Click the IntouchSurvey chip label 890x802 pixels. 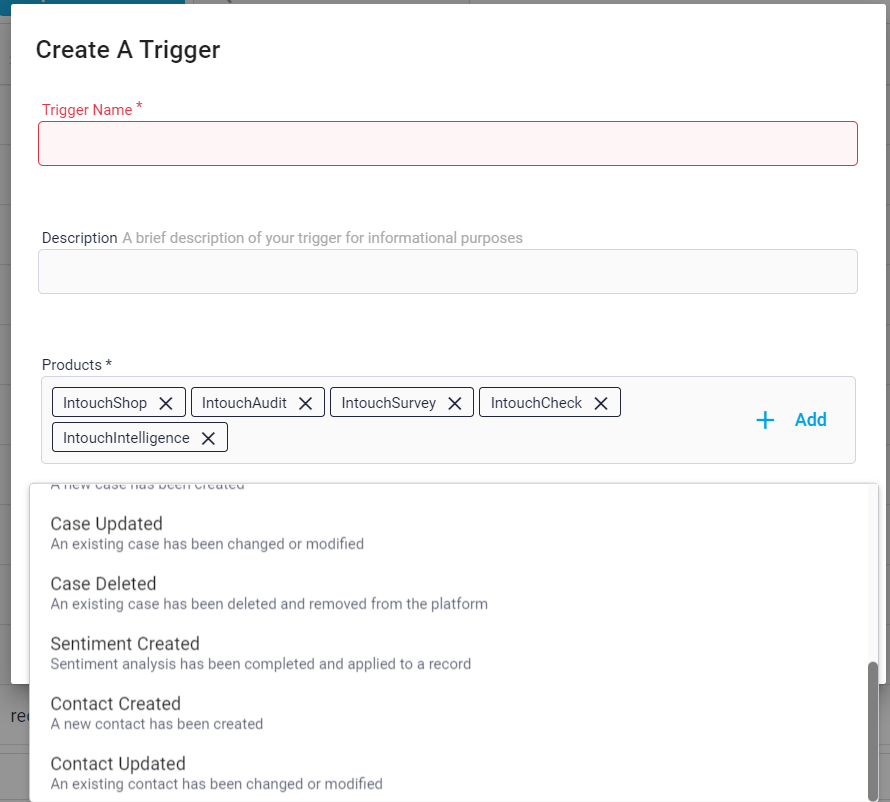[x=389, y=403]
